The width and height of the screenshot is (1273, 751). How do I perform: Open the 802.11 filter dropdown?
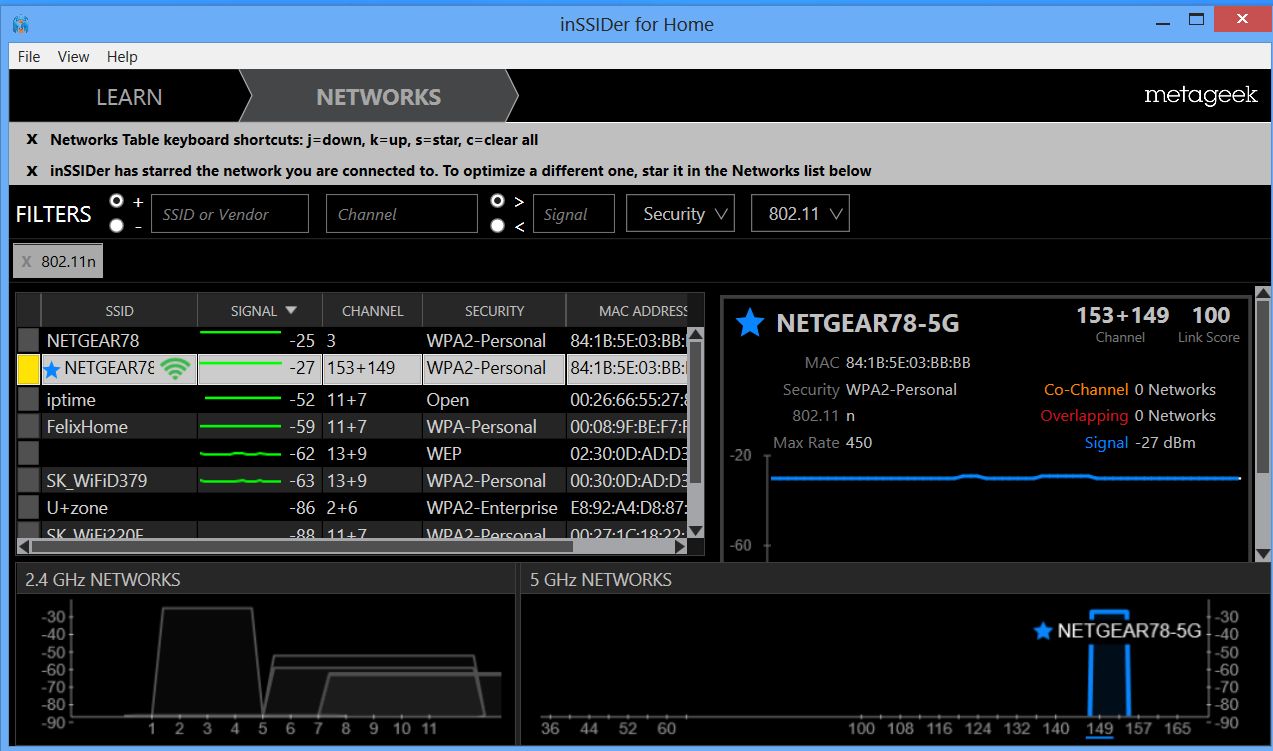(x=800, y=213)
